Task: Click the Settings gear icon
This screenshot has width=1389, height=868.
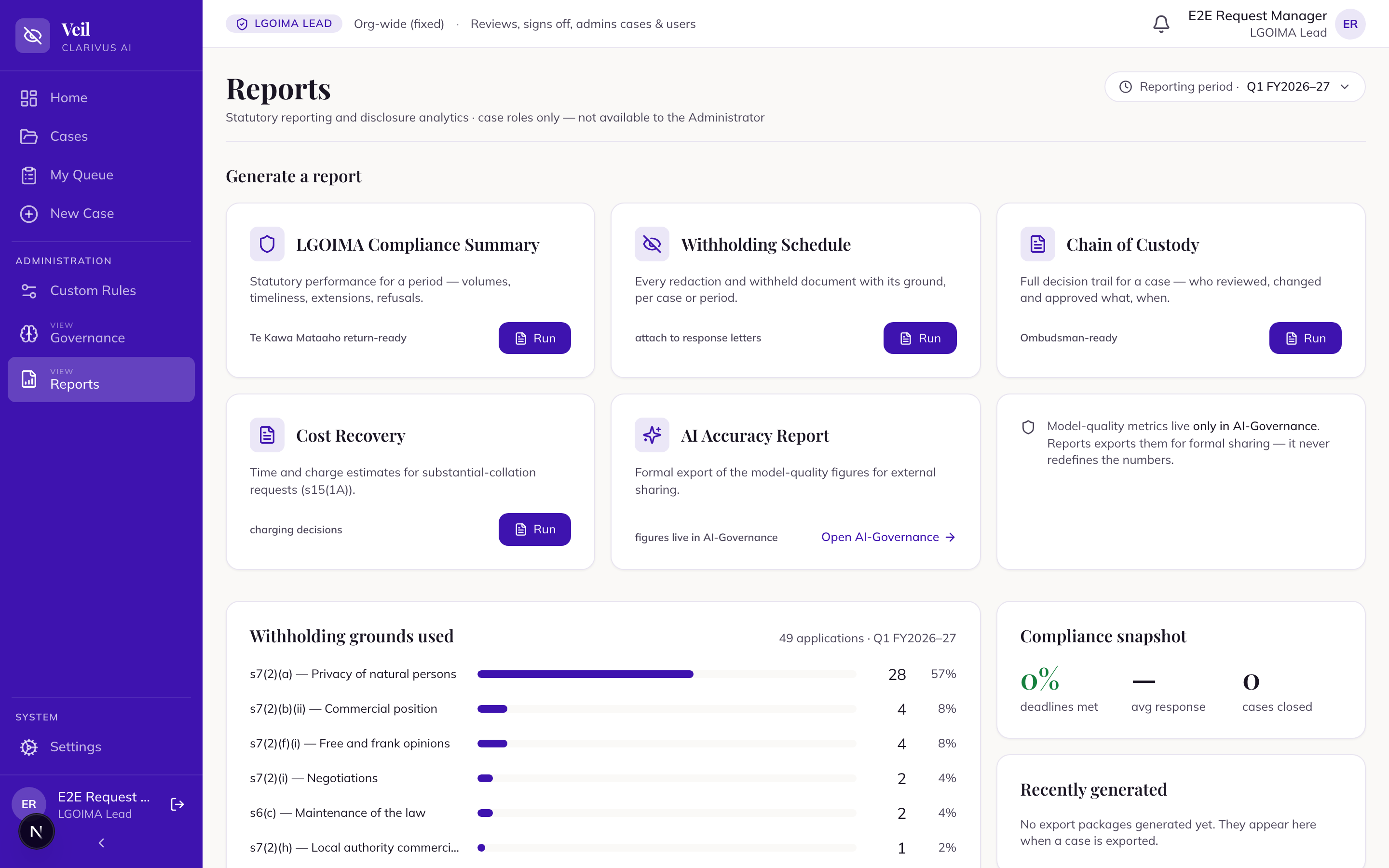Action: [29, 747]
